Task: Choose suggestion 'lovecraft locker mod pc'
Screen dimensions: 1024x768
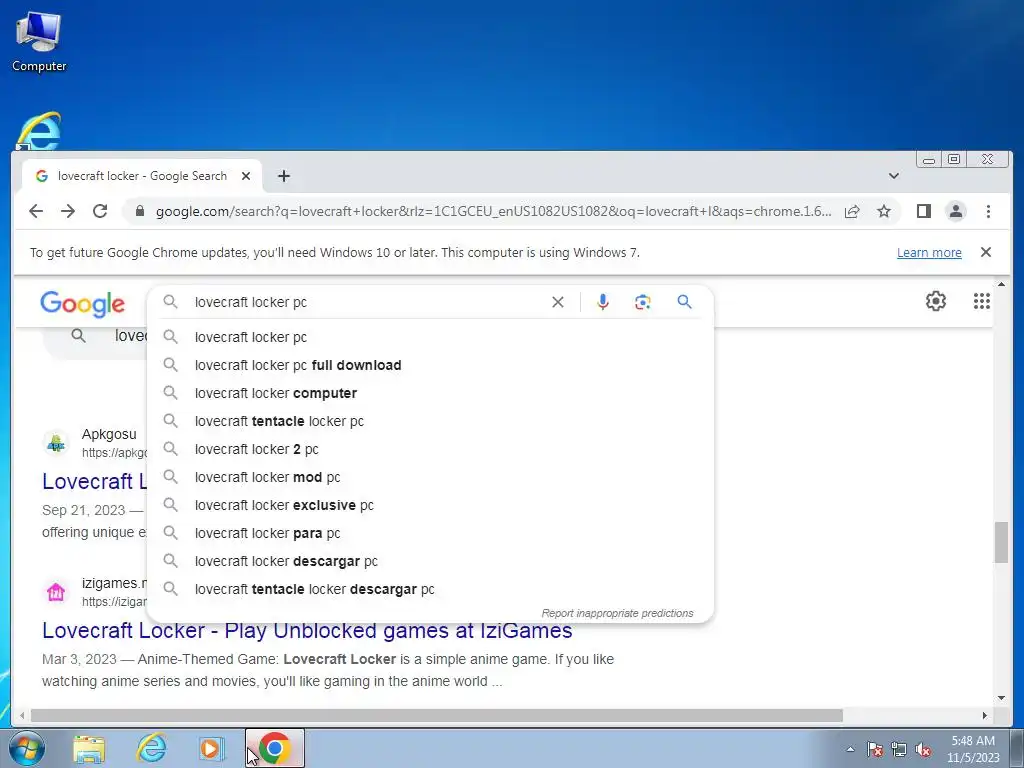Action: pyautogui.click(x=430, y=477)
